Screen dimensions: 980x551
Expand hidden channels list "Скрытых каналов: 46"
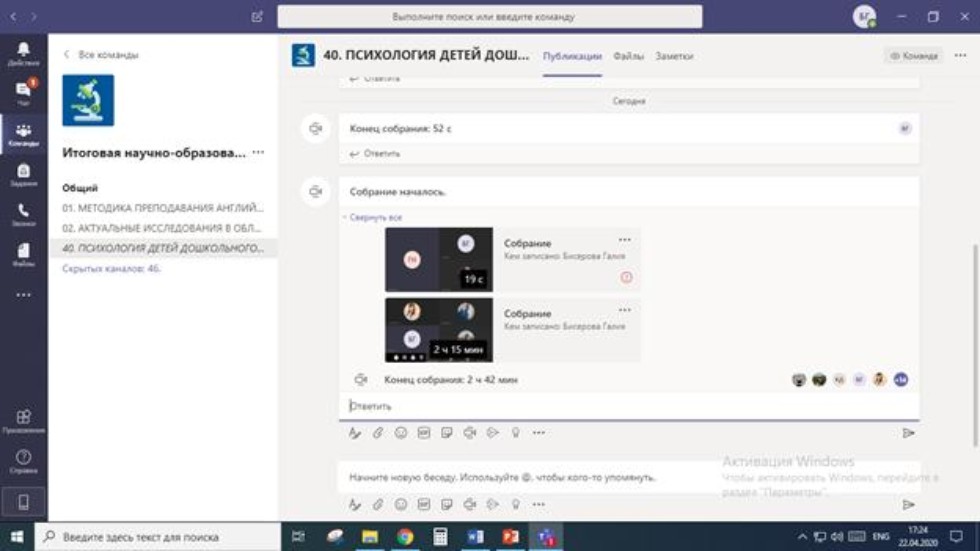(111, 269)
